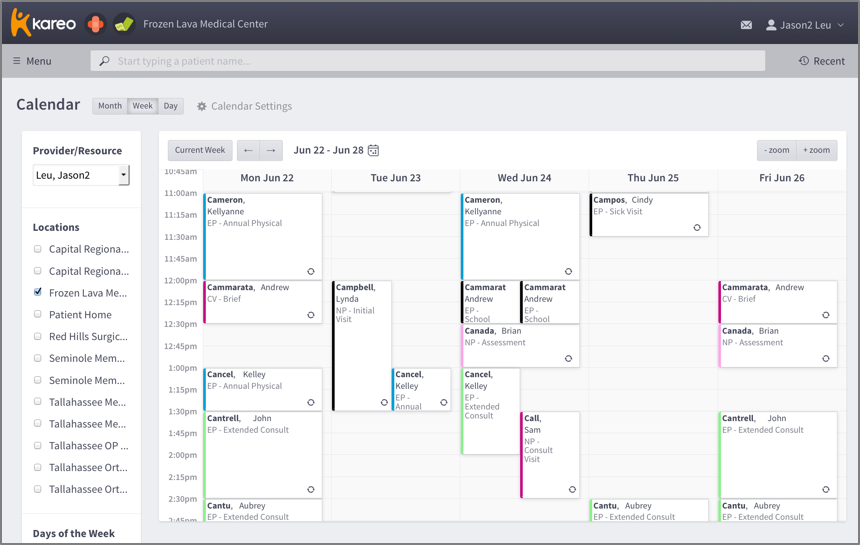Uncheck the Frozen Lava Me... location
Screen dimensions: 860x545
(37, 292)
